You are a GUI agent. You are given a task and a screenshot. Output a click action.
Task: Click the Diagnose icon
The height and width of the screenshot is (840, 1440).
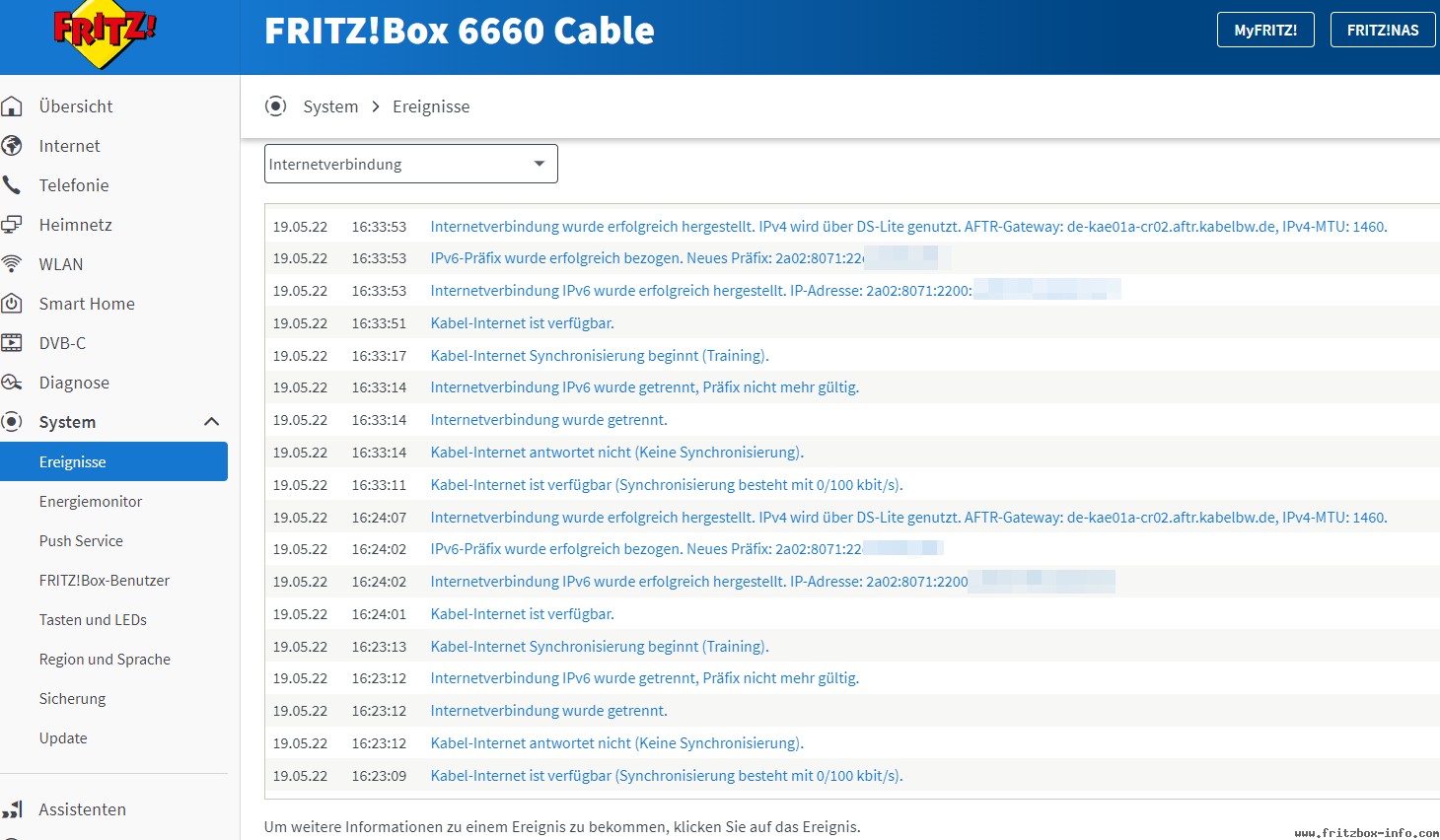[x=12, y=383]
